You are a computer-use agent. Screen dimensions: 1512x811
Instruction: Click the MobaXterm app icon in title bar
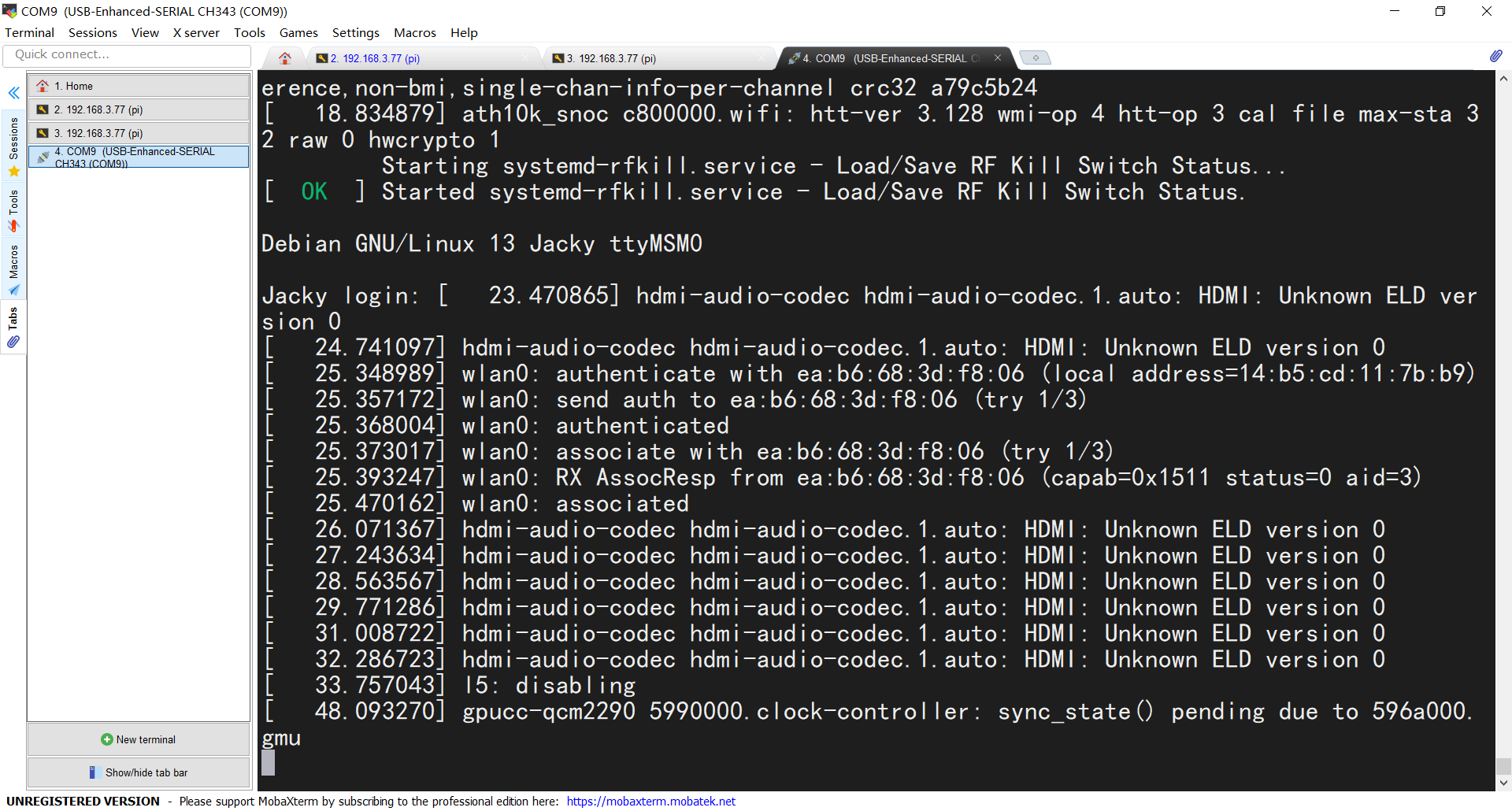[x=9, y=11]
